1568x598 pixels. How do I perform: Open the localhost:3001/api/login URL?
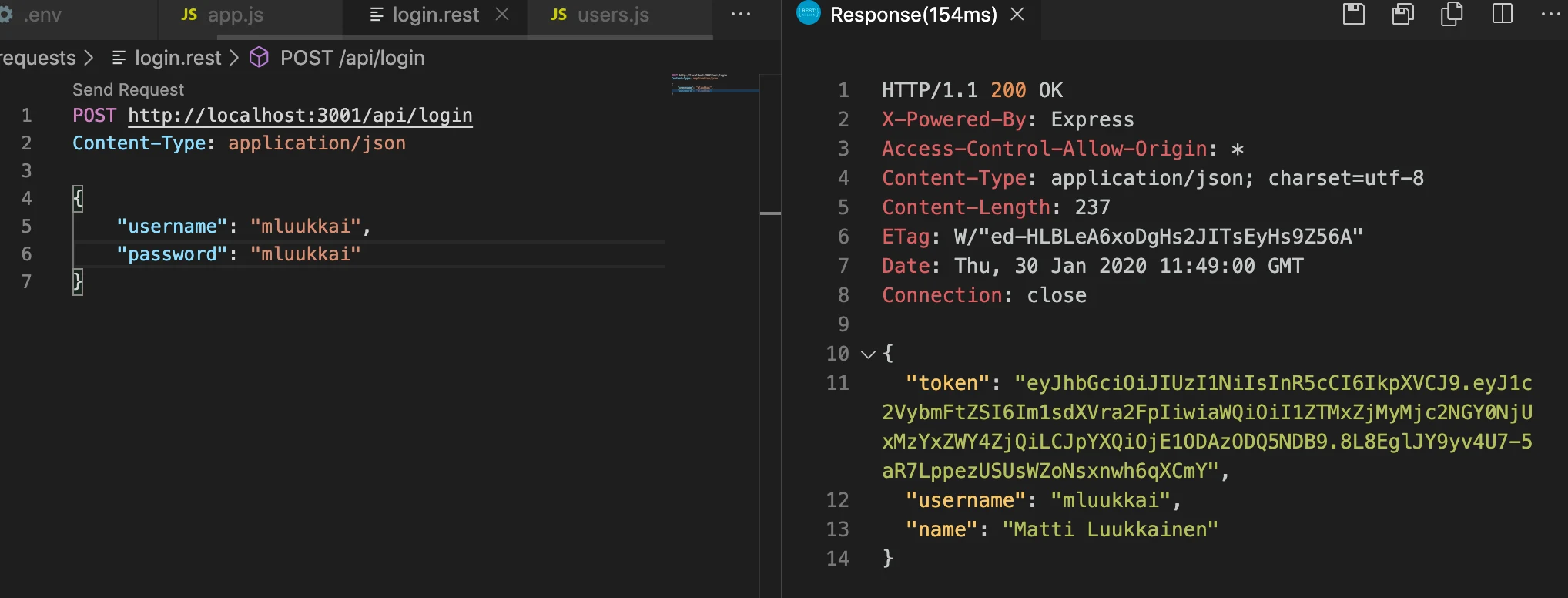pyautogui.click(x=300, y=116)
